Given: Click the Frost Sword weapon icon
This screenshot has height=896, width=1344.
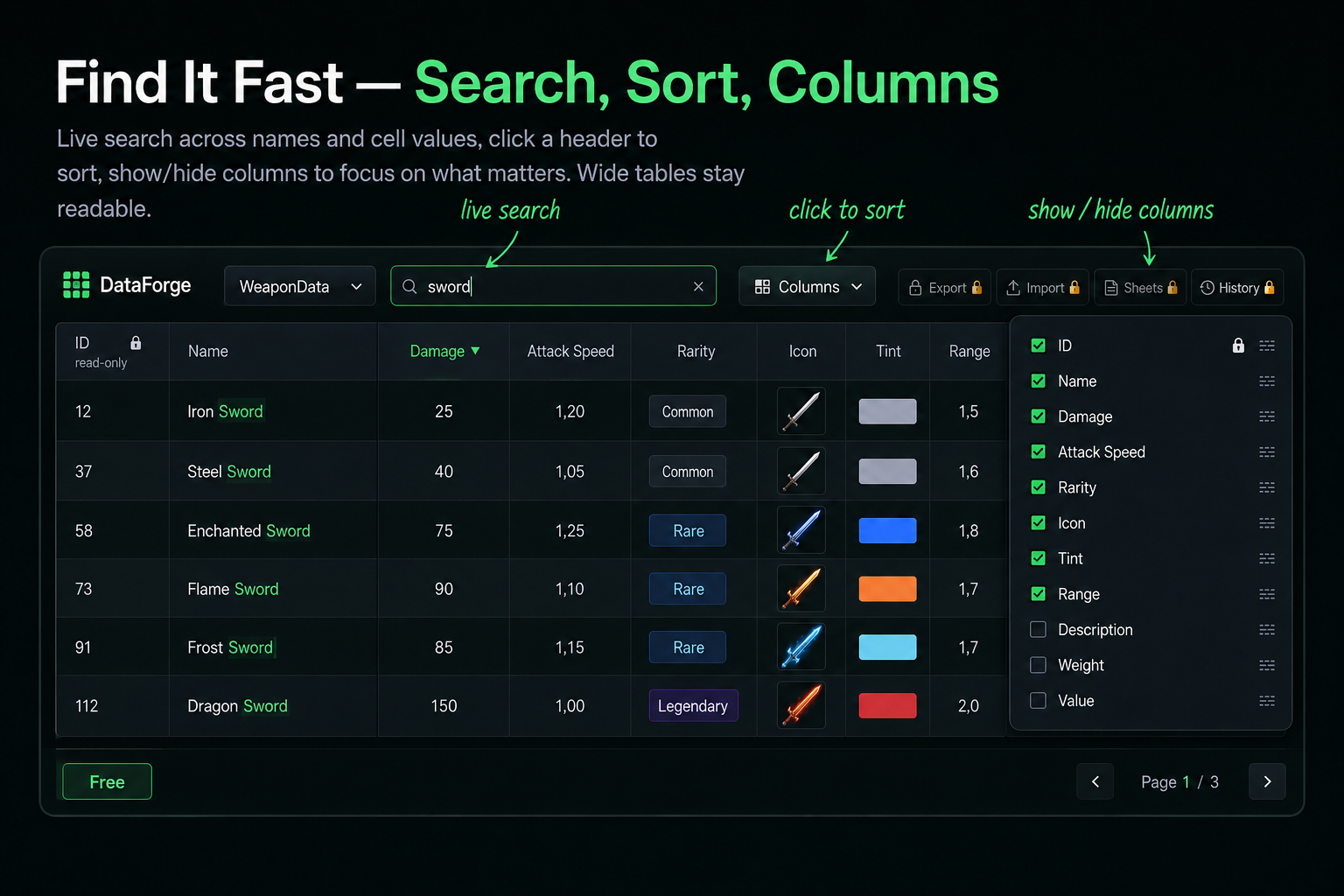Looking at the screenshot, I should [801, 647].
